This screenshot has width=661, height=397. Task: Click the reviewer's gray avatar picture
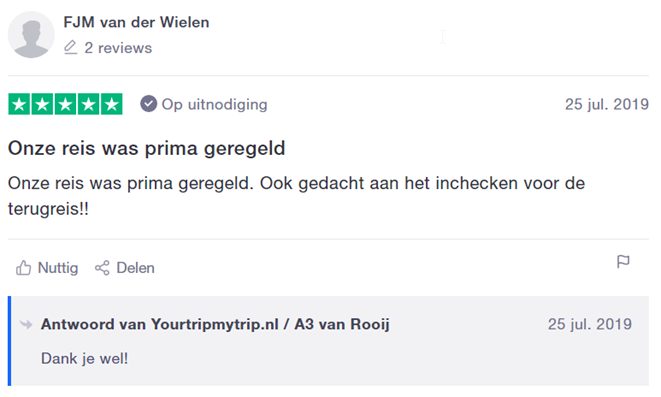tap(31, 35)
